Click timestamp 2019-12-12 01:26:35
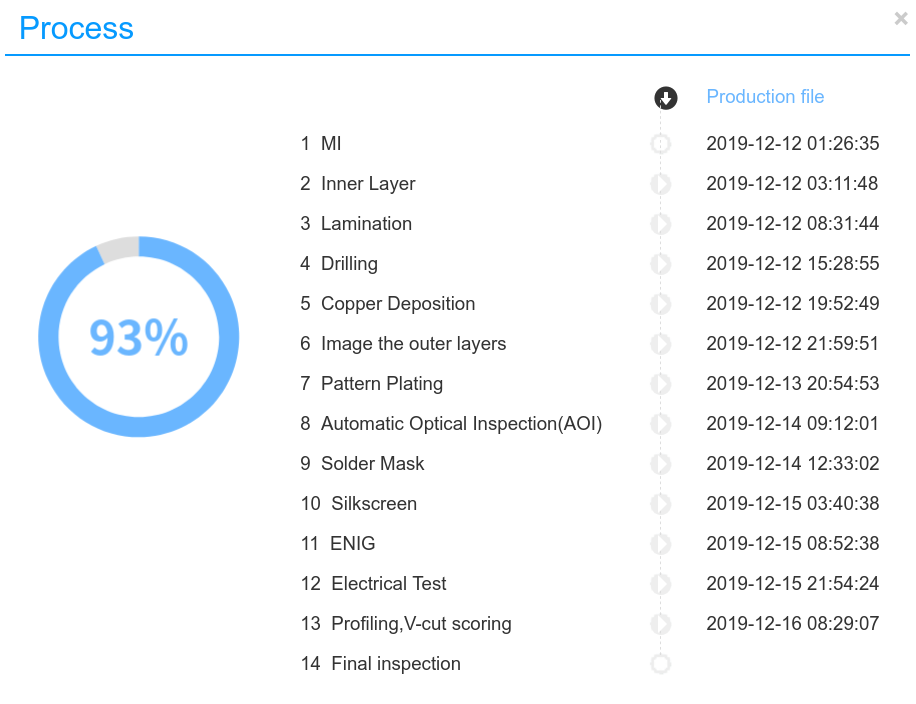Image resolution: width=916 pixels, height=704 pixels. (793, 143)
